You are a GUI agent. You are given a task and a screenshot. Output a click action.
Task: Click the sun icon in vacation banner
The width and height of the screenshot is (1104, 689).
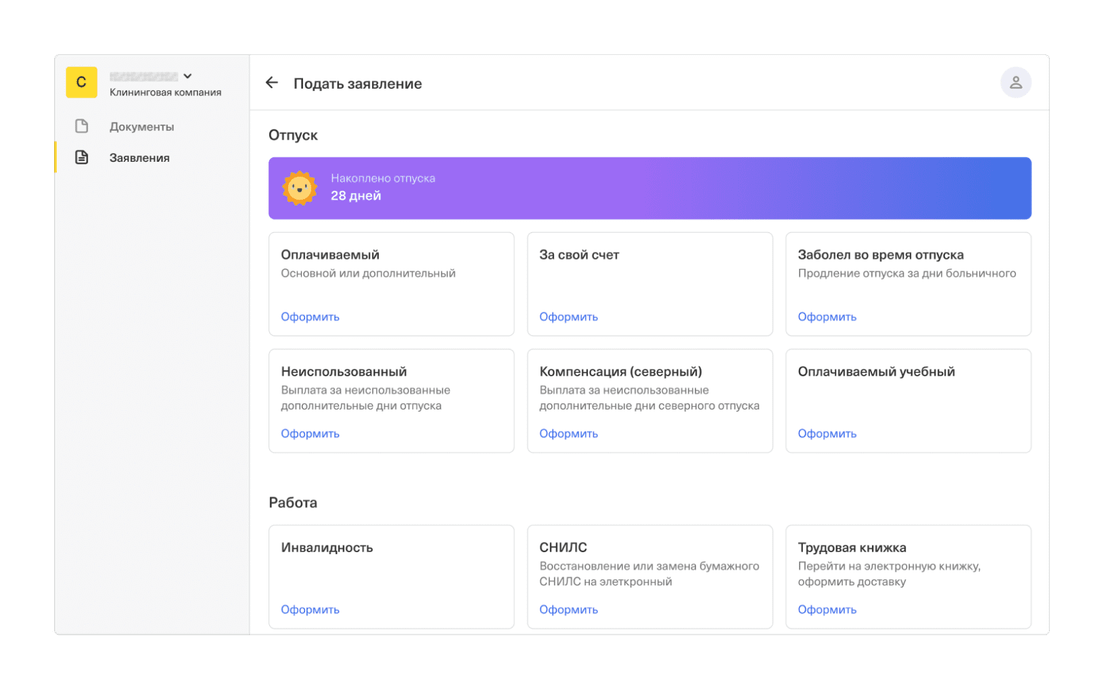point(299,188)
